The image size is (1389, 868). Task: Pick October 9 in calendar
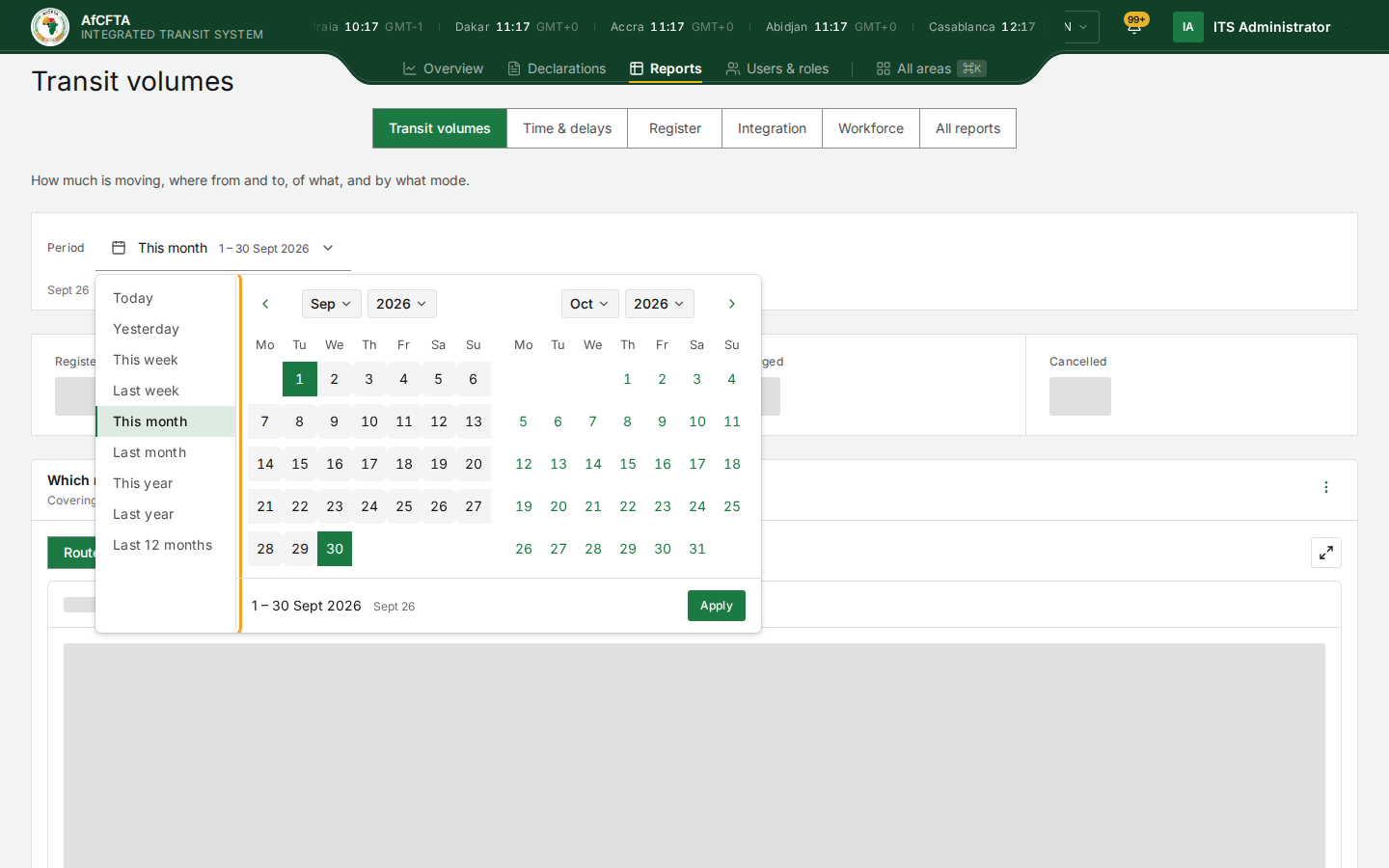click(663, 421)
